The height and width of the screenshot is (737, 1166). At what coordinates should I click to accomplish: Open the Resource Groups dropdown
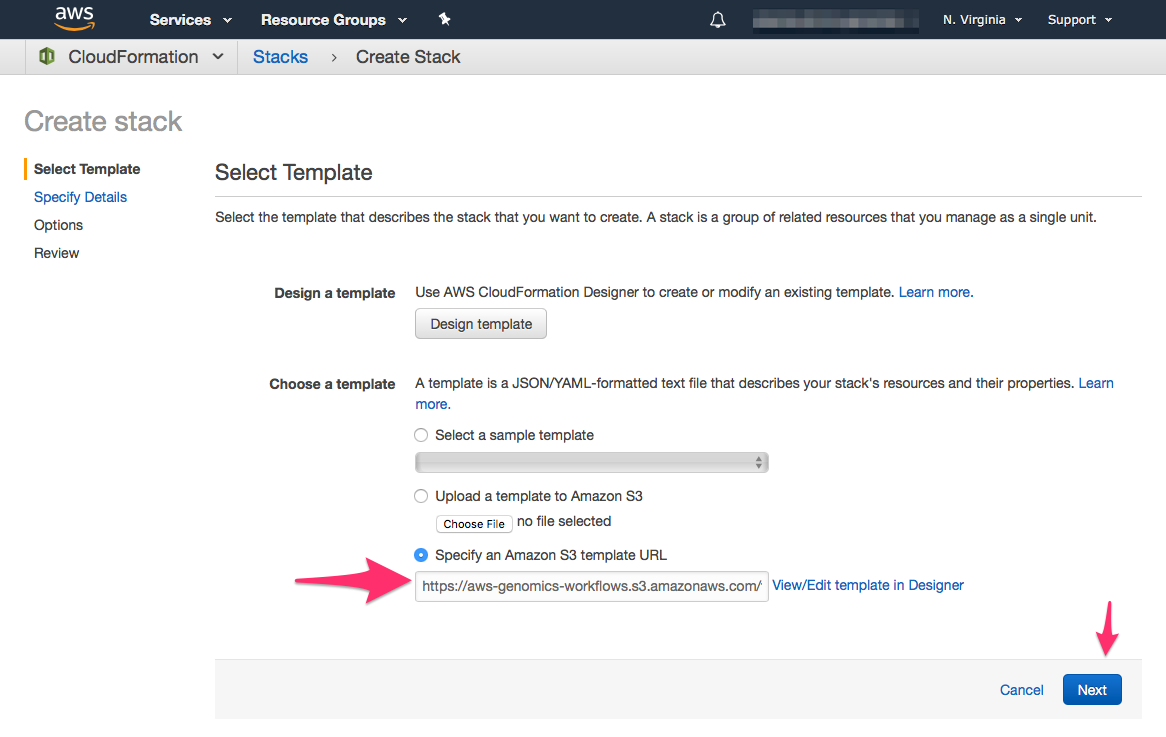(334, 20)
